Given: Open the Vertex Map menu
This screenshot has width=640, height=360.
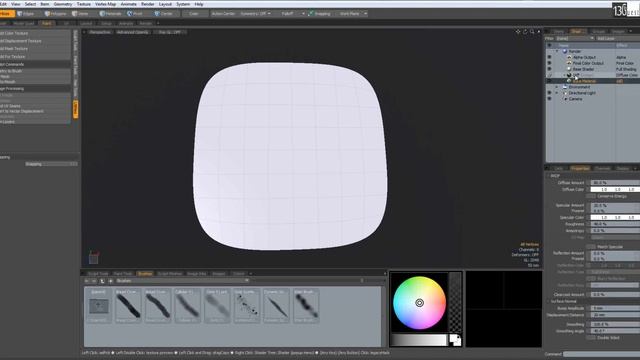Looking at the screenshot, I should click(106, 4).
